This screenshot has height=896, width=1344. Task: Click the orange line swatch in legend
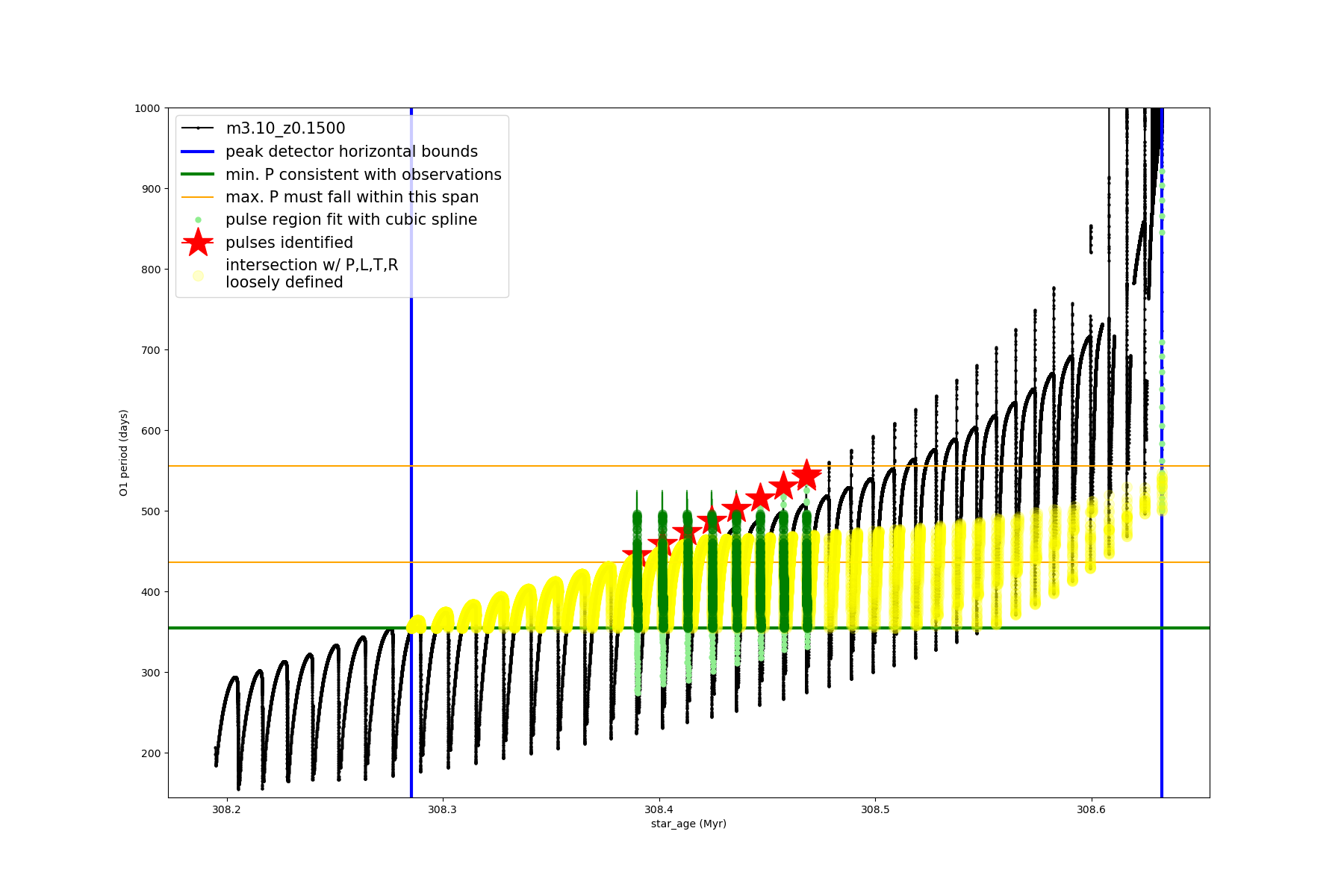click(198, 197)
